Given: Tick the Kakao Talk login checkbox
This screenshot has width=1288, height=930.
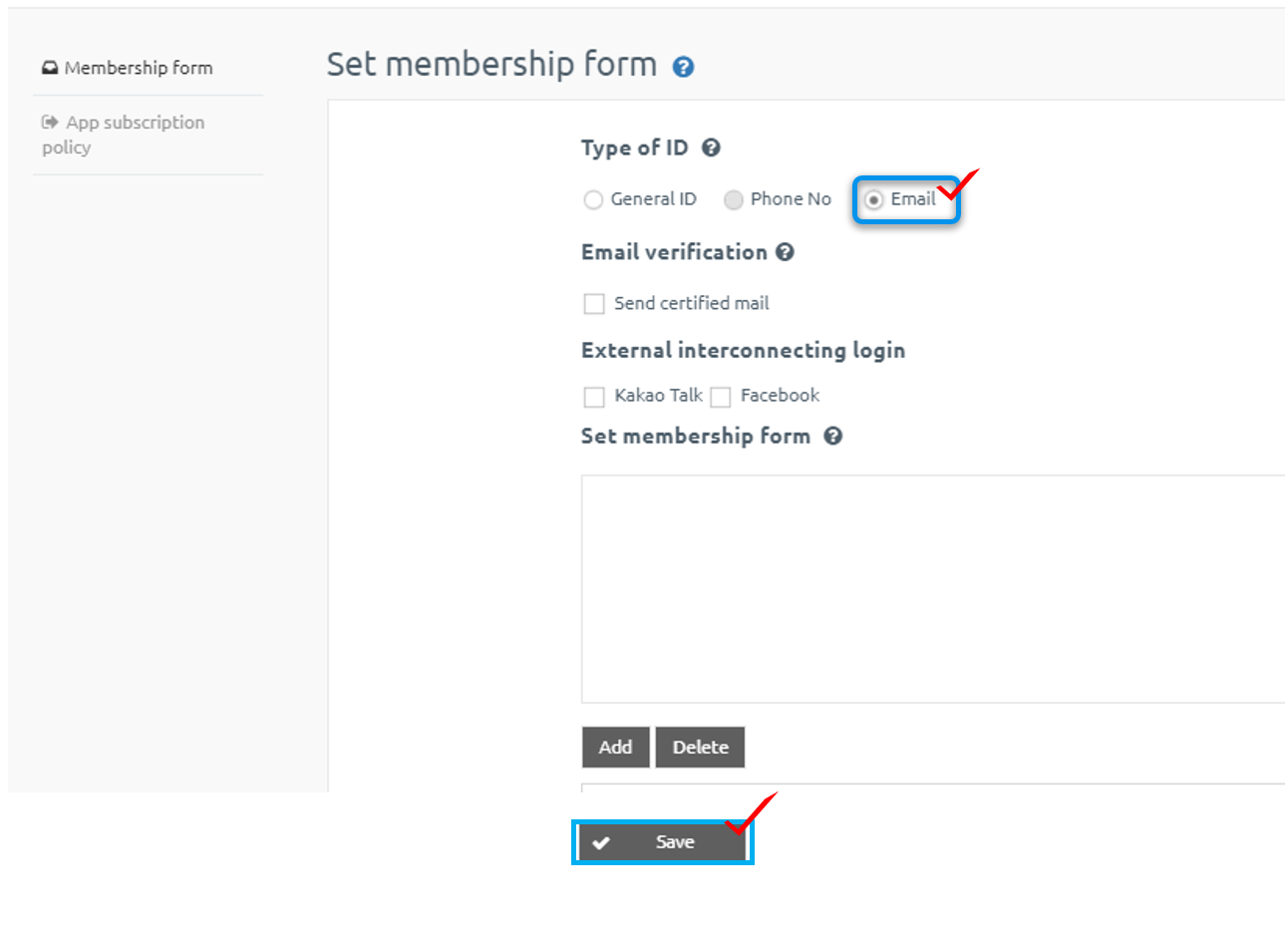Looking at the screenshot, I should tap(594, 397).
